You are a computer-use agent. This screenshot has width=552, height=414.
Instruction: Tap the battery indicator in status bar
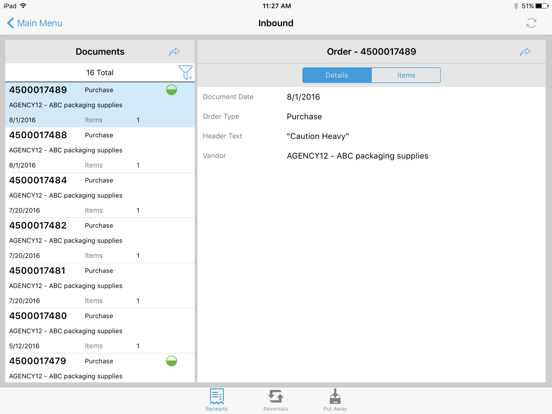(x=542, y=6)
